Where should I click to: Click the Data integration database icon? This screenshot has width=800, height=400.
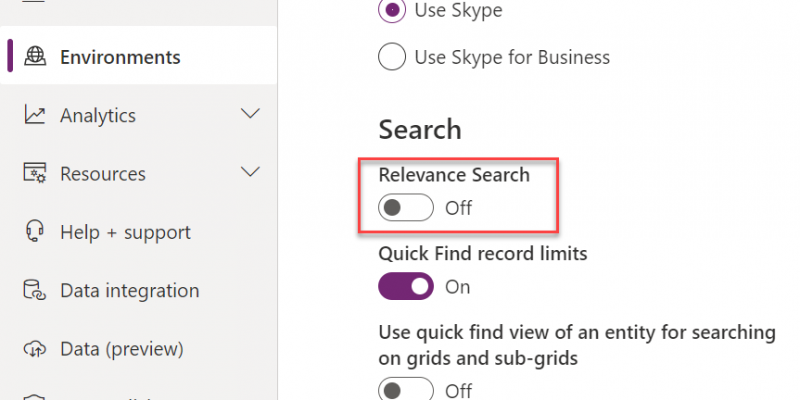pos(35,290)
